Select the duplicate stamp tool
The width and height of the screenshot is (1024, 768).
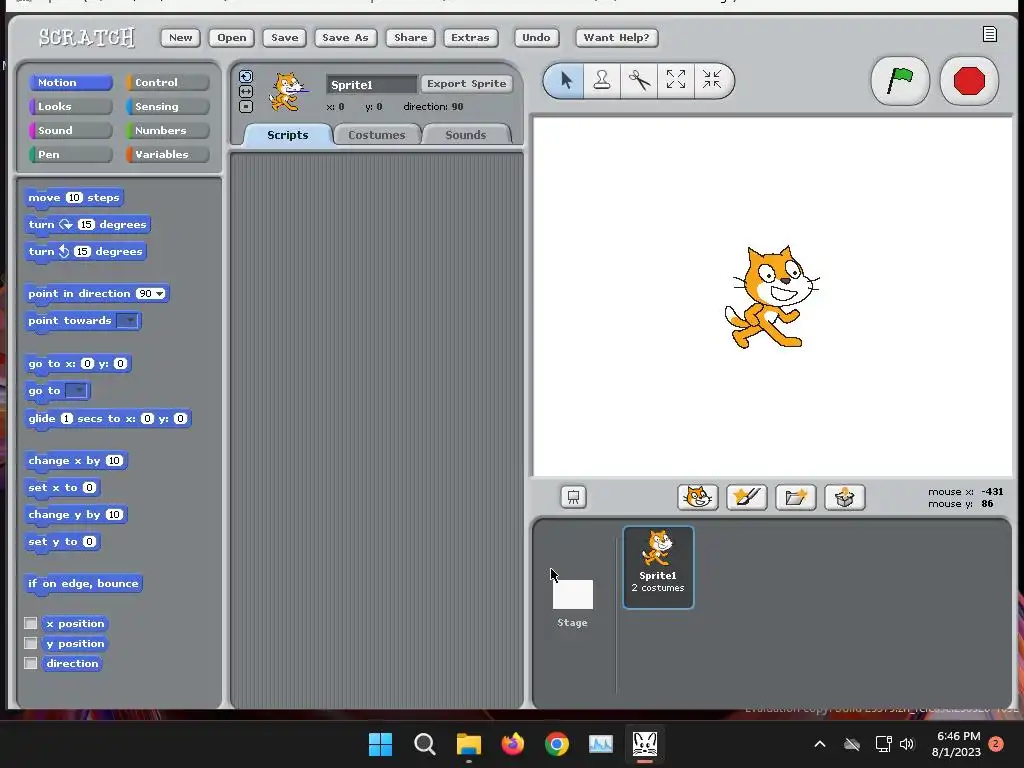tap(601, 80)
